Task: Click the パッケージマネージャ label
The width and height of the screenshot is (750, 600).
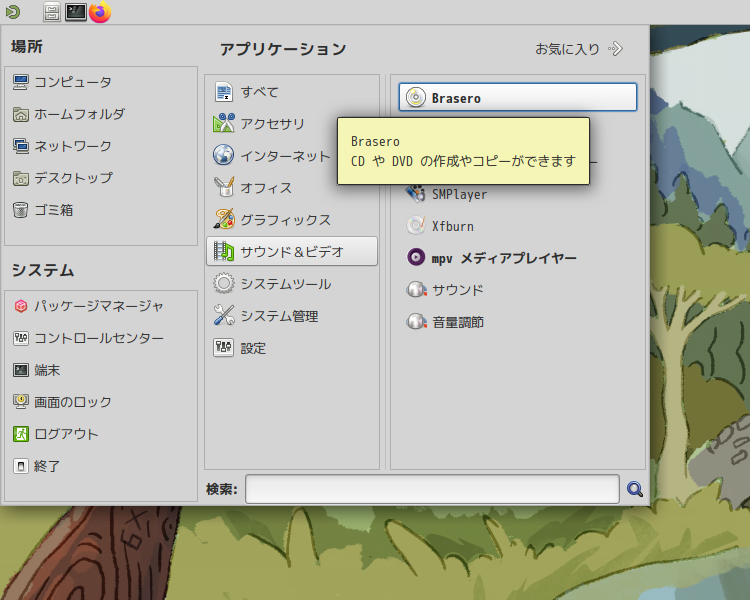Action: (x=99, y=306)
